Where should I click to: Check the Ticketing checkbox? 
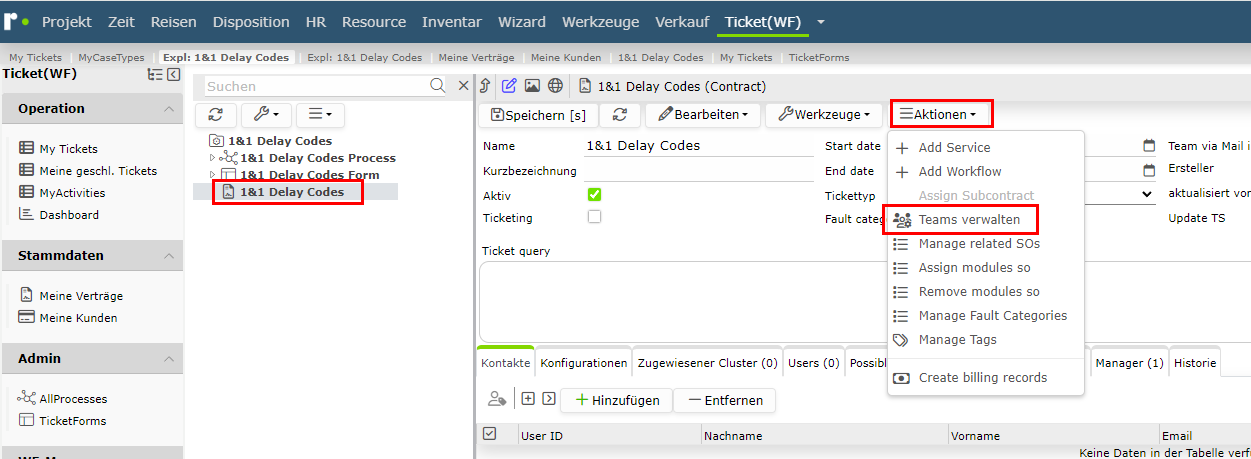click(594, 217)
